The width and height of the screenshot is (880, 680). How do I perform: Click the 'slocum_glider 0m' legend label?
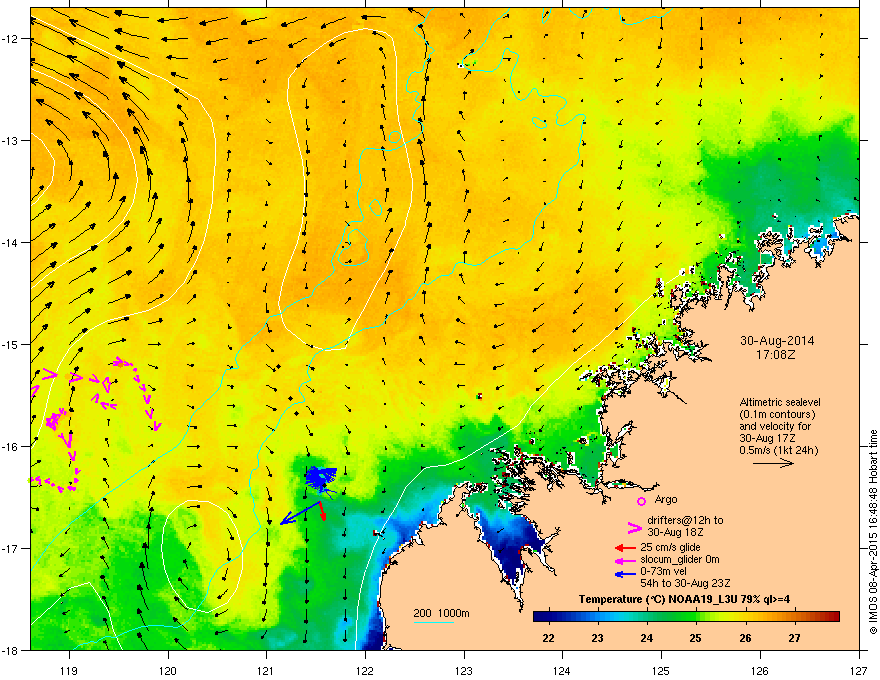pos(680,559)
